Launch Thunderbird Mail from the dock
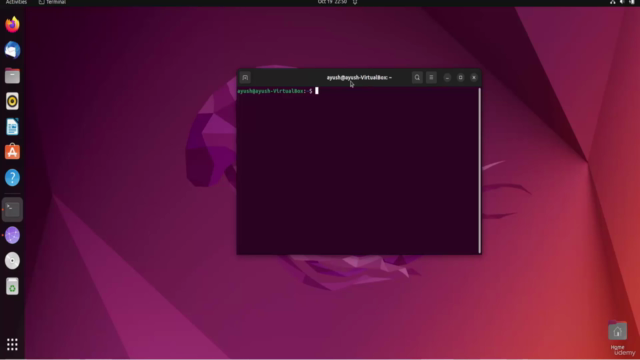The image size is (640, 360). pos(12,50)
